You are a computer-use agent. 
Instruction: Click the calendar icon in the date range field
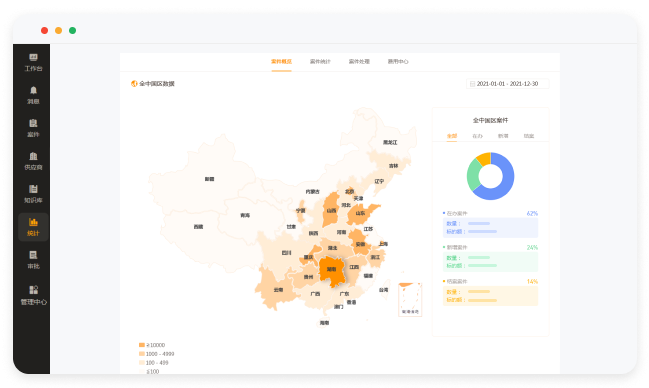pos(472,84)
